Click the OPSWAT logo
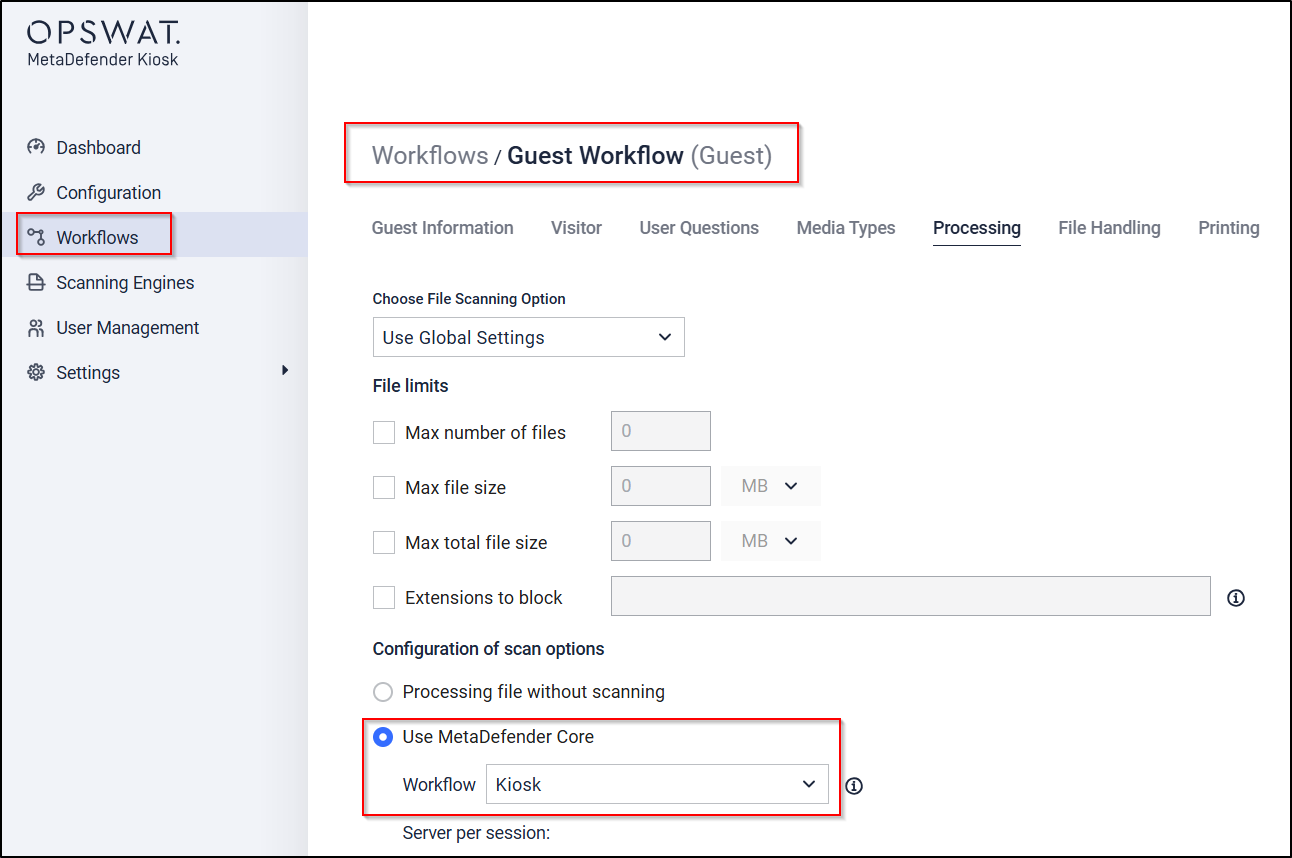The height and width of the screenshot is (858, 1292). (x=104, y=33)
